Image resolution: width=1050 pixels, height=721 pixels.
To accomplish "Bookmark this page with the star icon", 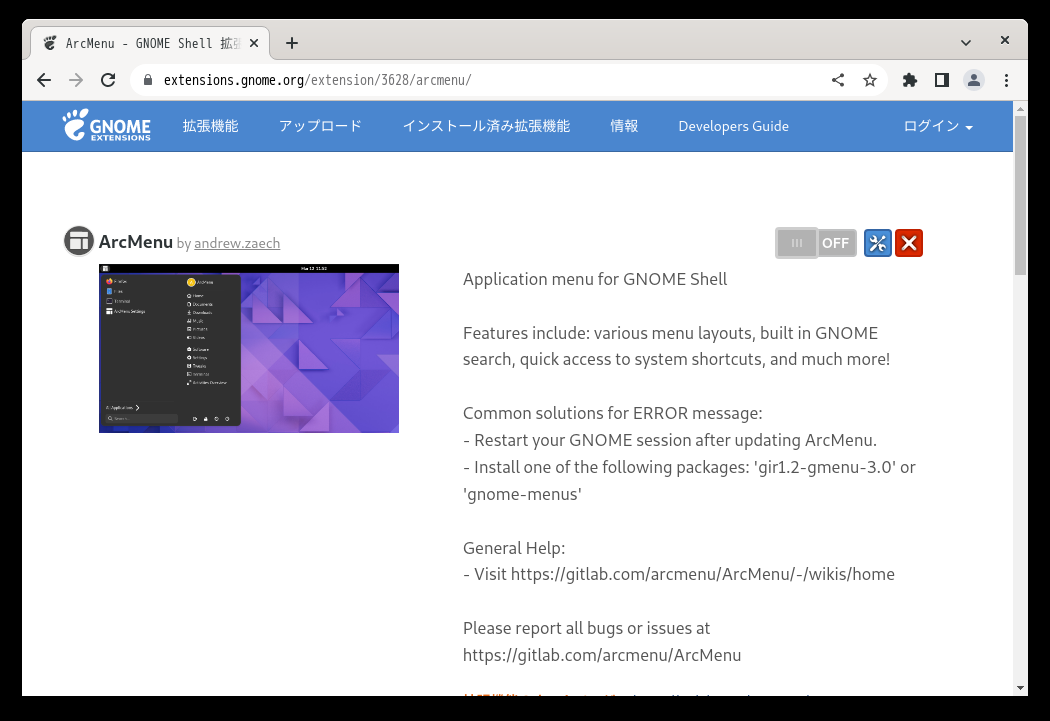I will [x=870, y=80].
